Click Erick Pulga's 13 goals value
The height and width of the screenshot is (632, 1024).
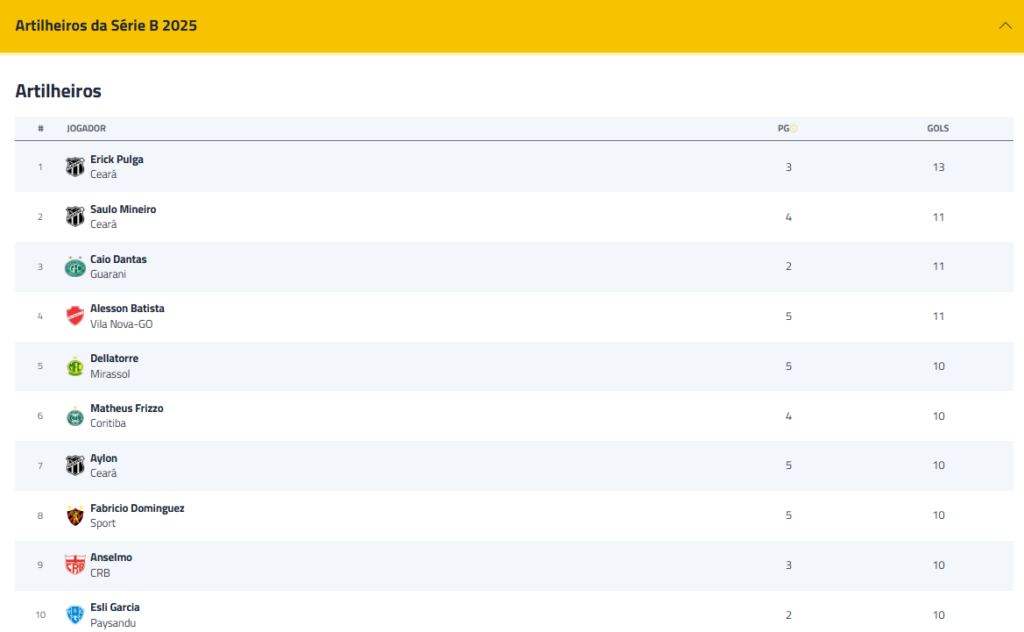tap(938, 167)
